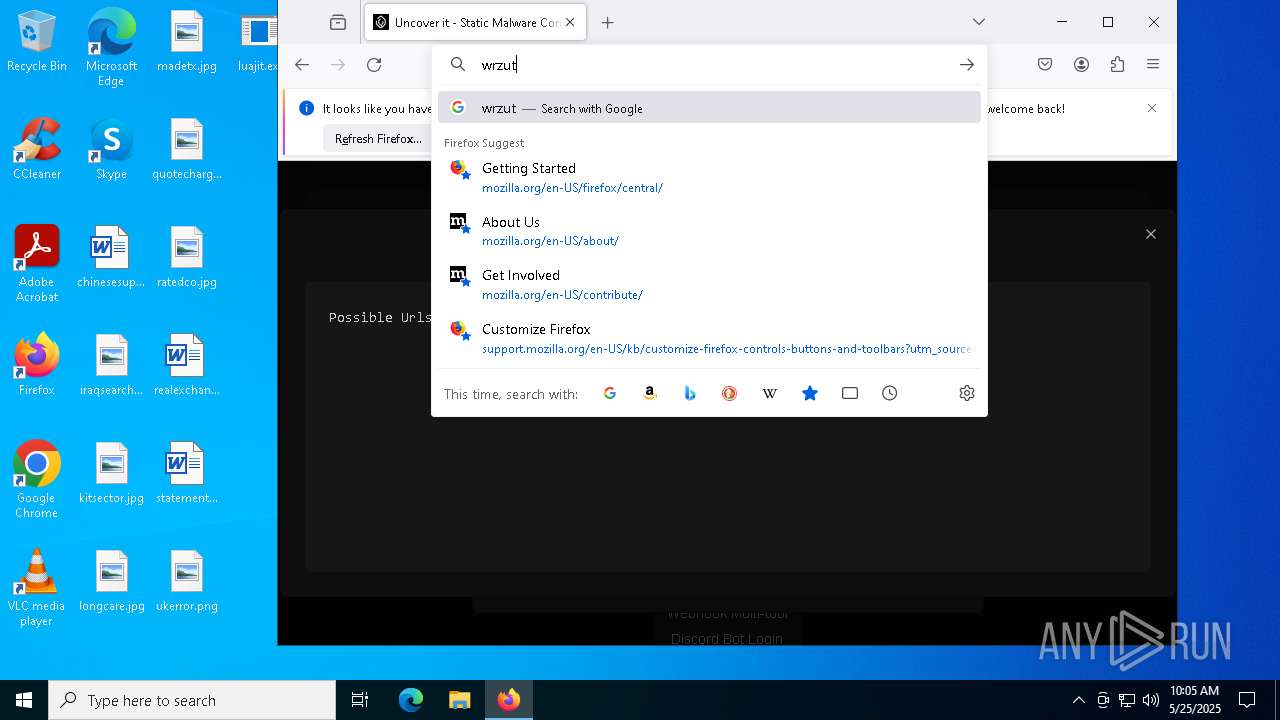Search this time in open Tabs
The height and width of the screenshot is (720, 1280).
(850, 393)
